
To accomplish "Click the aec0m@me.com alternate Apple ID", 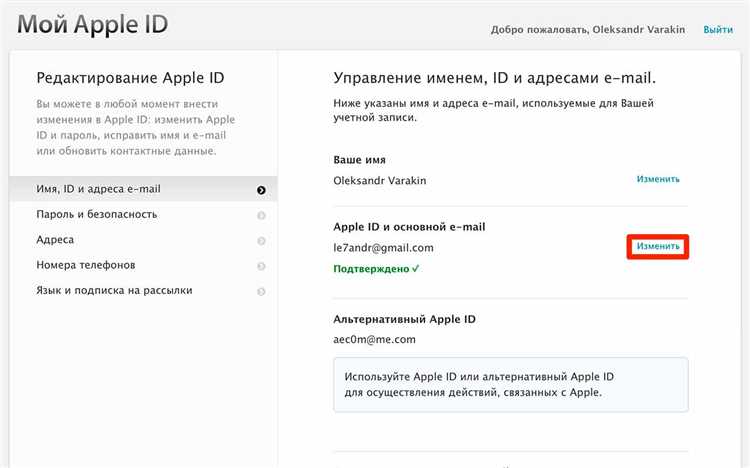I will 374,339.
